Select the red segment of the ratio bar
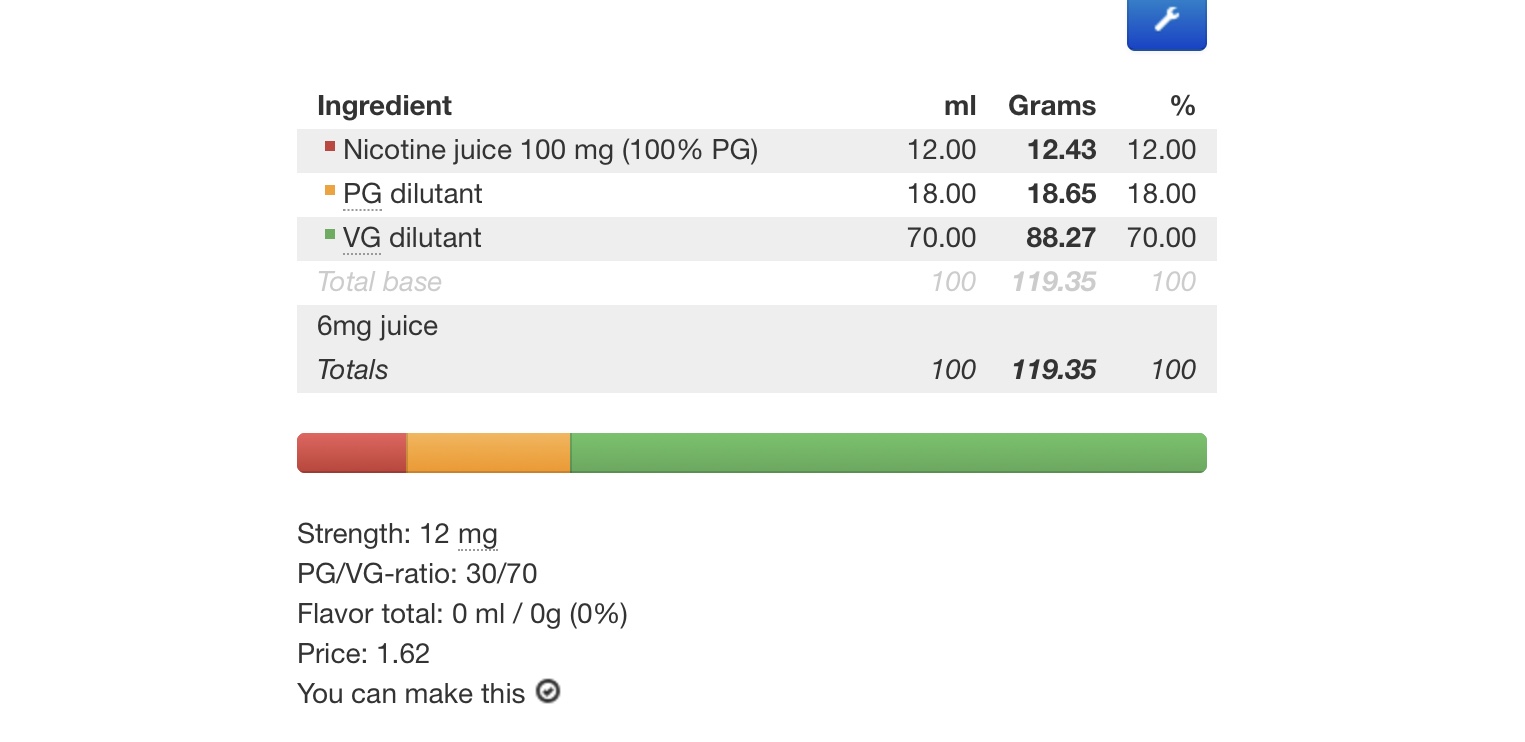This screenshot has width=1525, height=742. (x=352, y=453)
